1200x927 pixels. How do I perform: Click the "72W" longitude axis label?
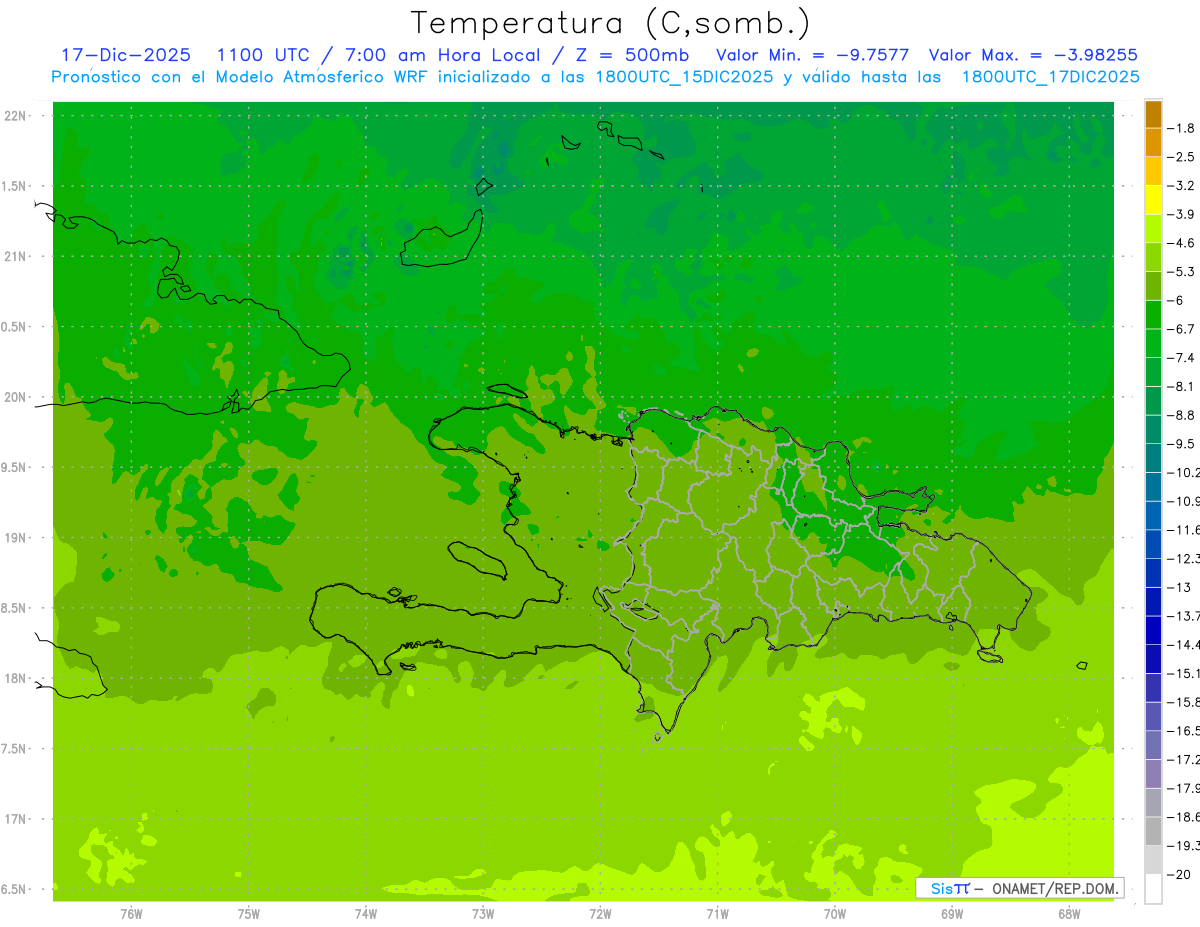pos(600,914)
